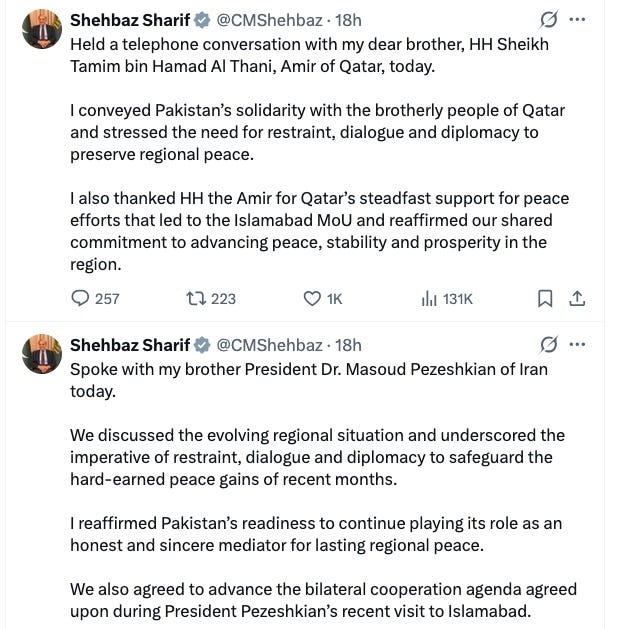This screenshot has height=629, width=620.
Task: Open Shehbaz Sharif name on Iran tweet
Action: click(x=130, y=345)
